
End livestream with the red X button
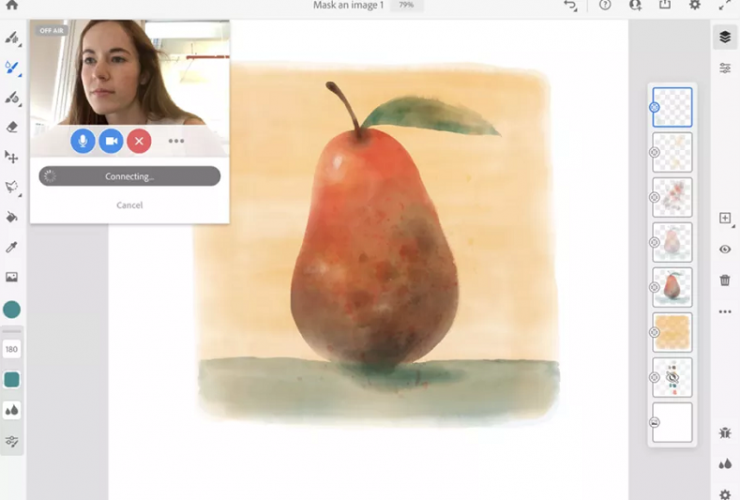pos(139,141)
